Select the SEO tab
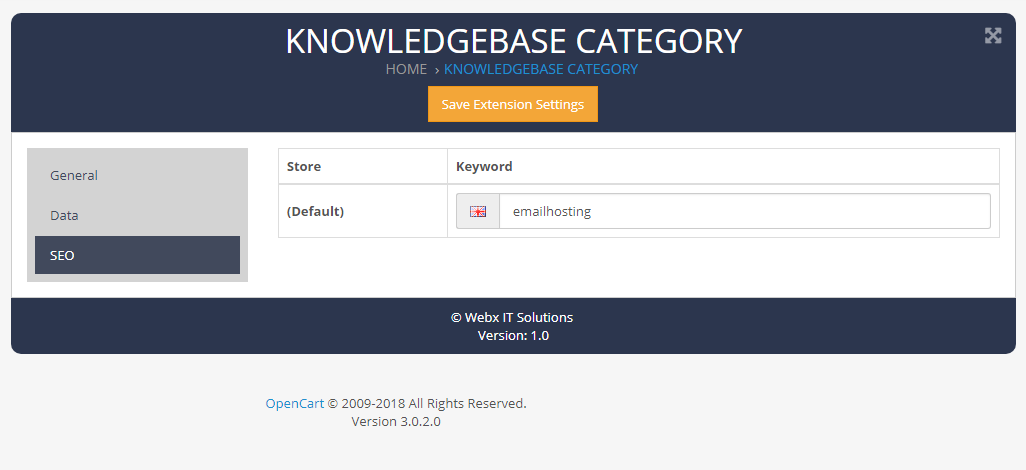This screenshot has width=1026, height=470. 137,255
